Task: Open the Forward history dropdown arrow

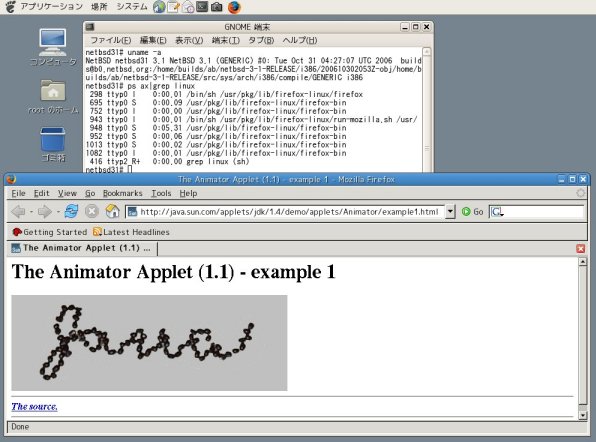Action: tap(58, 212)
